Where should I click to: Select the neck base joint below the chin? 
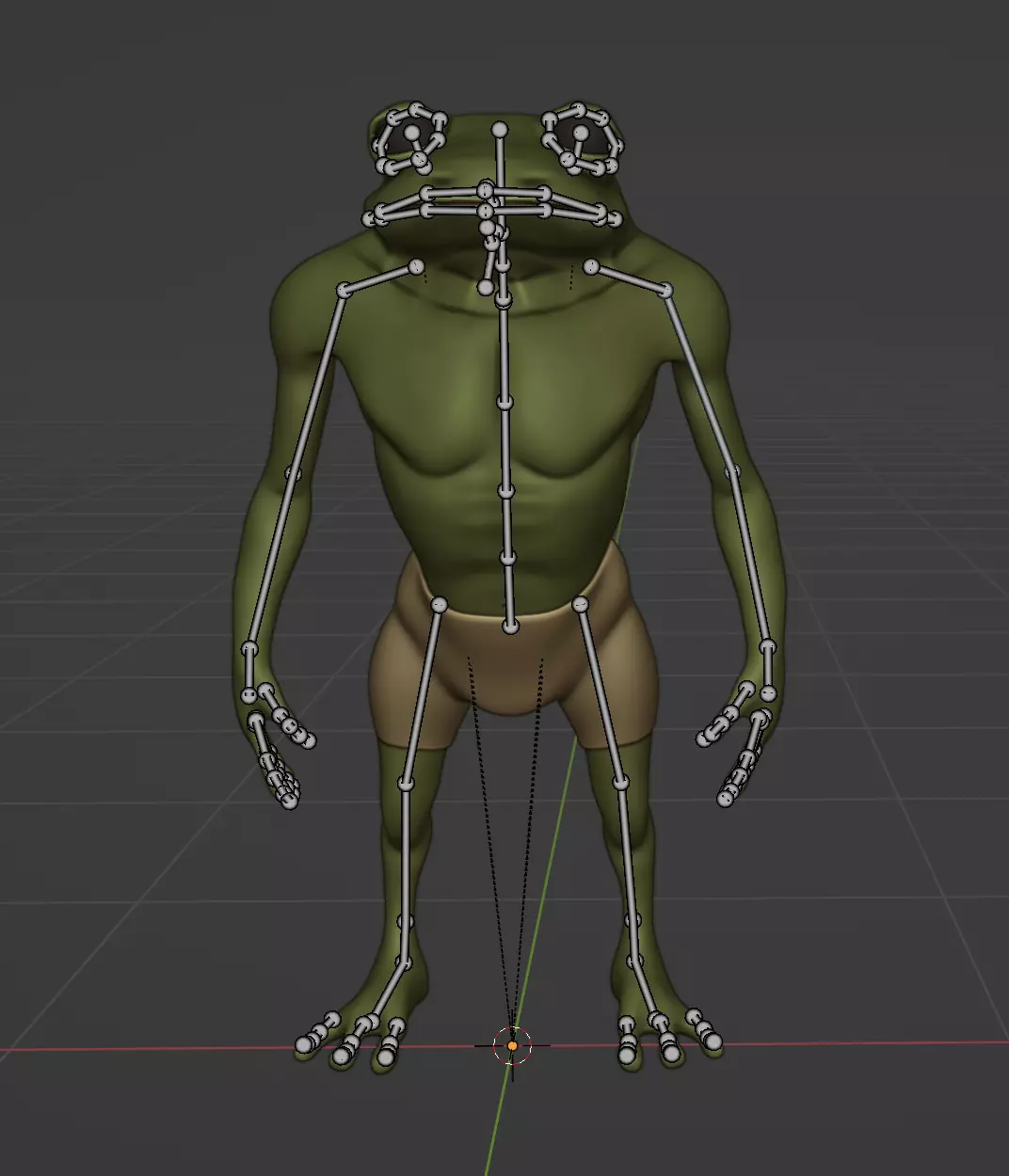tap(504, 300)
